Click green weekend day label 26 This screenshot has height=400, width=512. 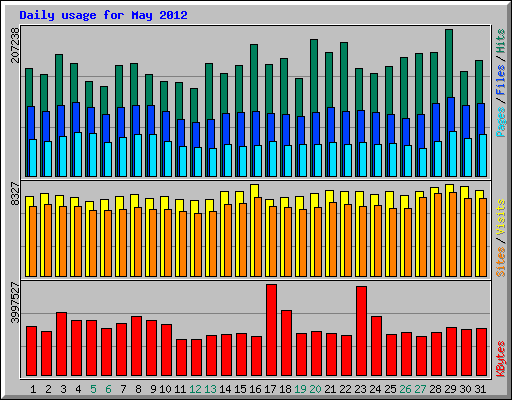(x=405, y=389)
